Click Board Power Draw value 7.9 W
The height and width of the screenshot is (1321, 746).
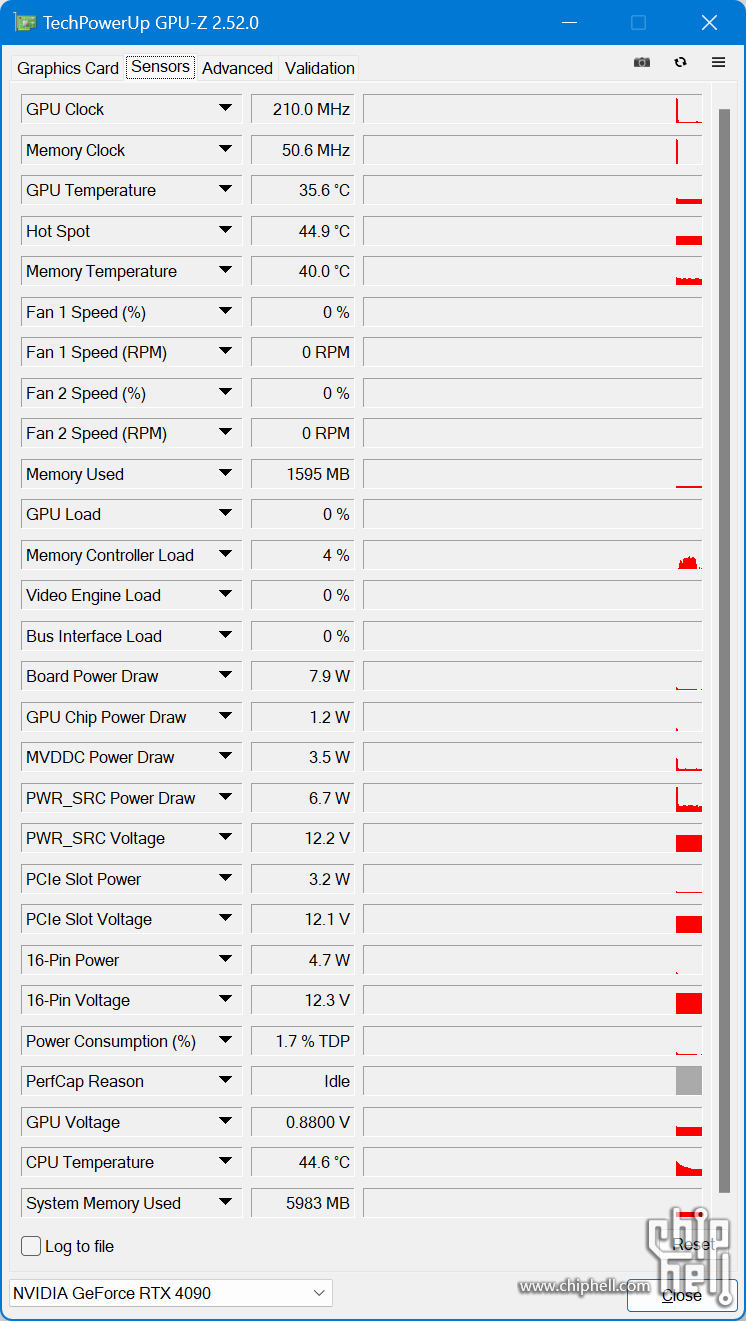(303, 676)
